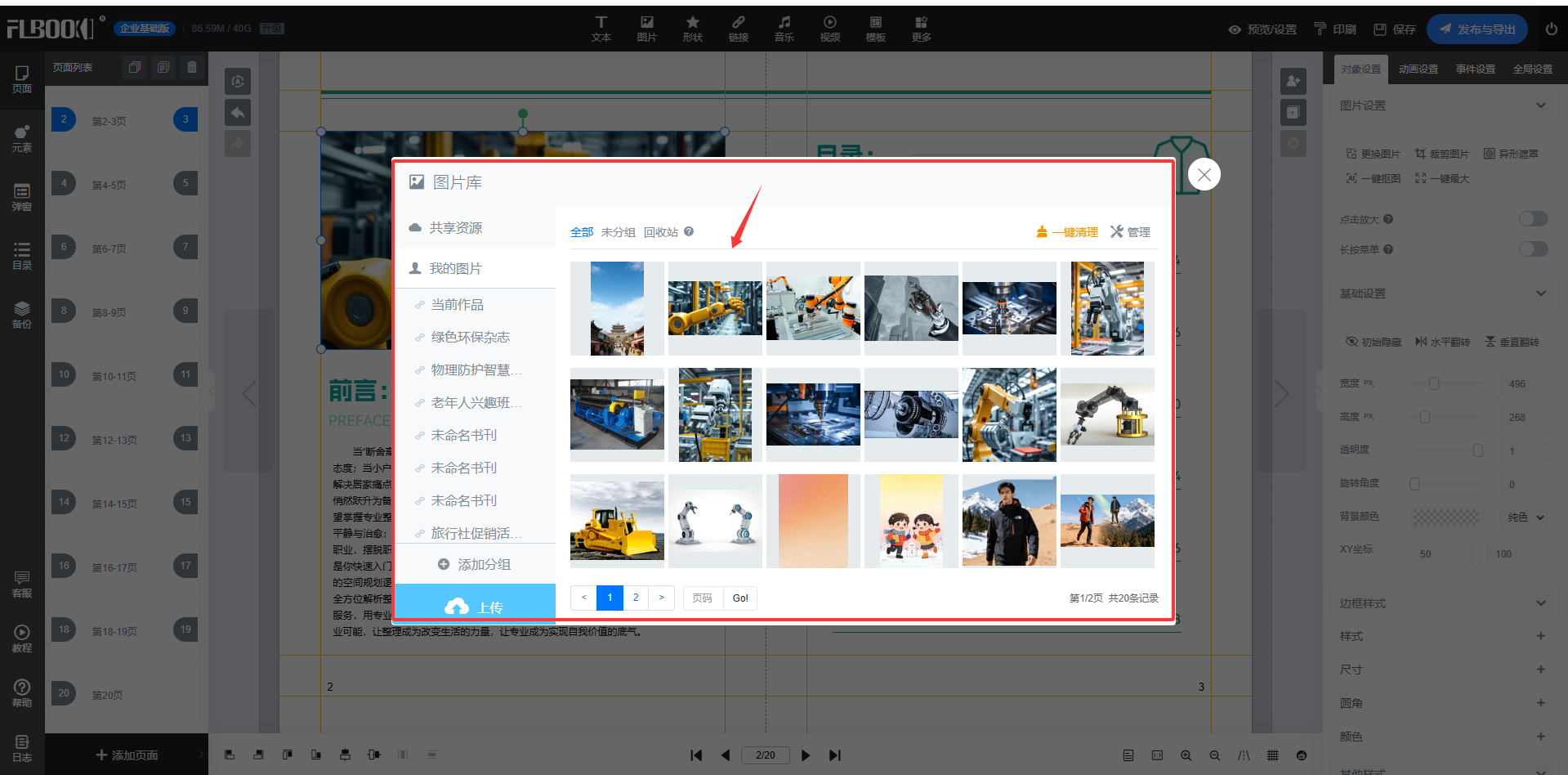
Task: Click the 上传 upload button
Action: click(475, 607)
